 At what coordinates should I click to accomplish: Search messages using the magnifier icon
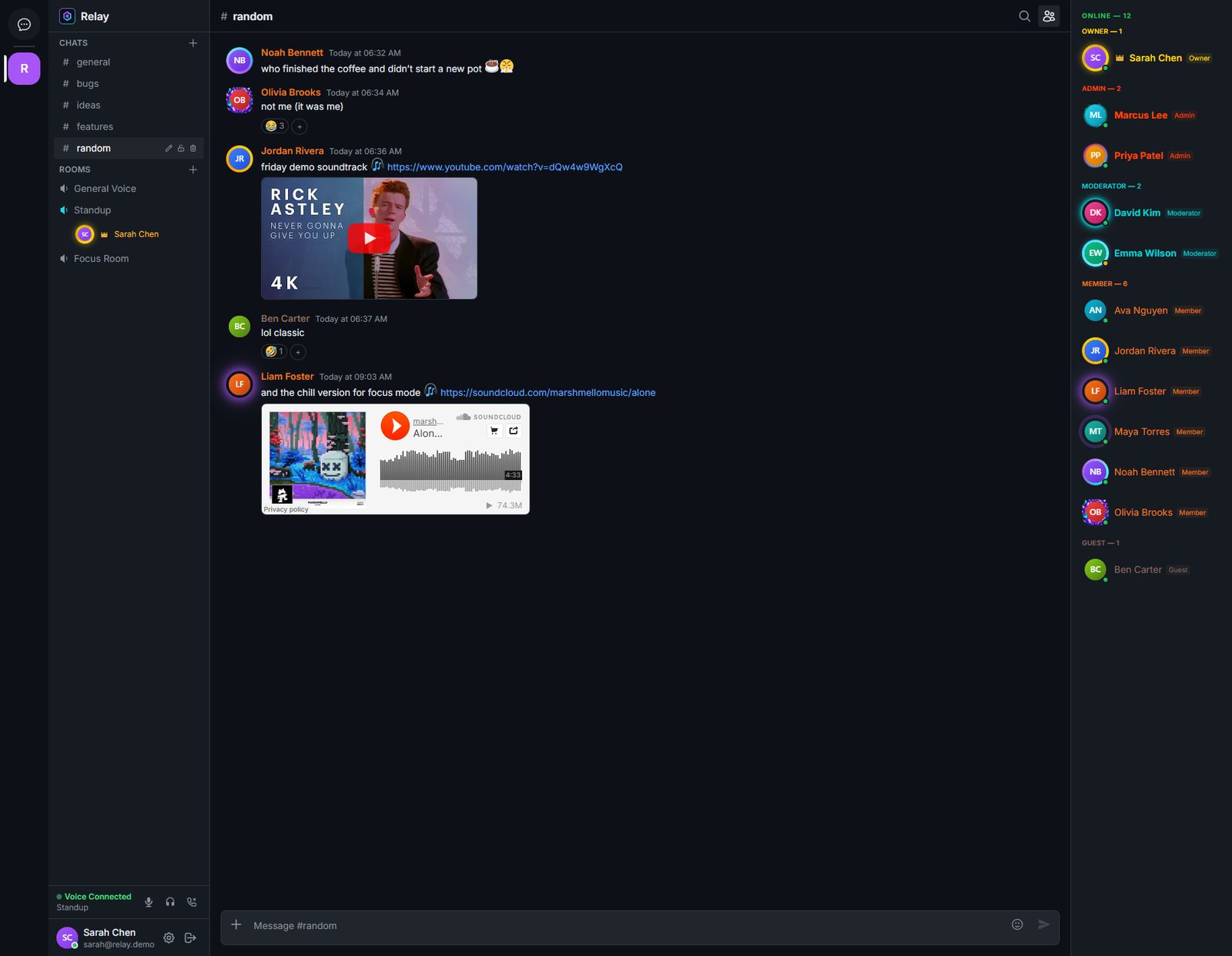pyautogui.click(x=1024, y=16)
